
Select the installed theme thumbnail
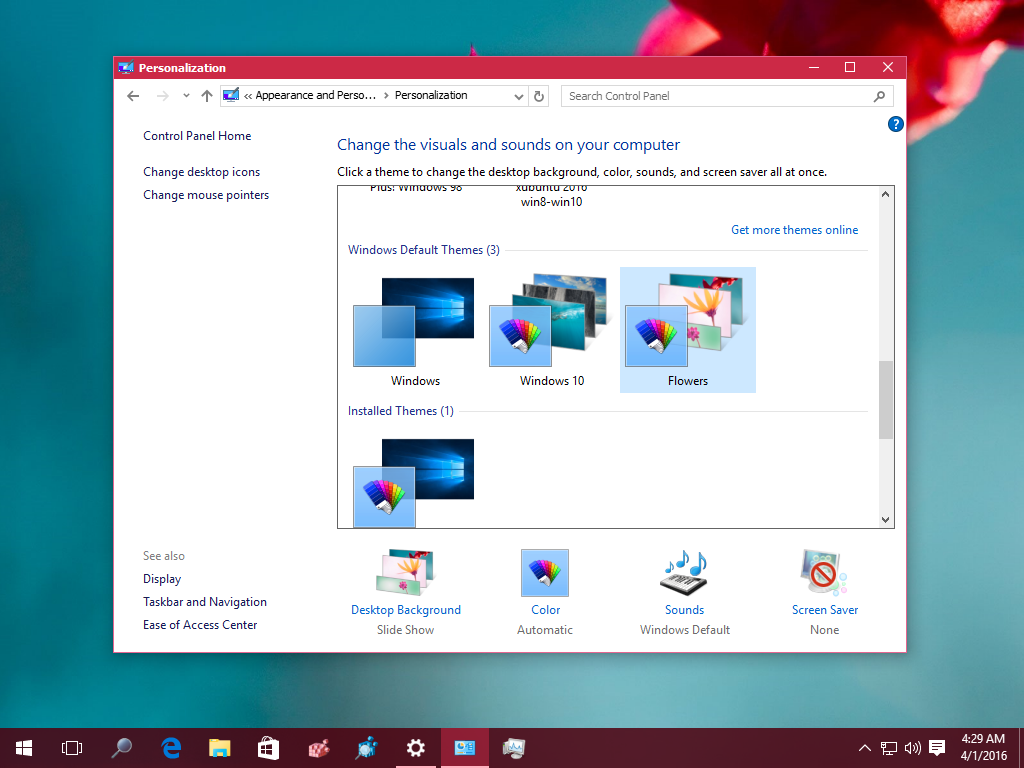(414, 483)
